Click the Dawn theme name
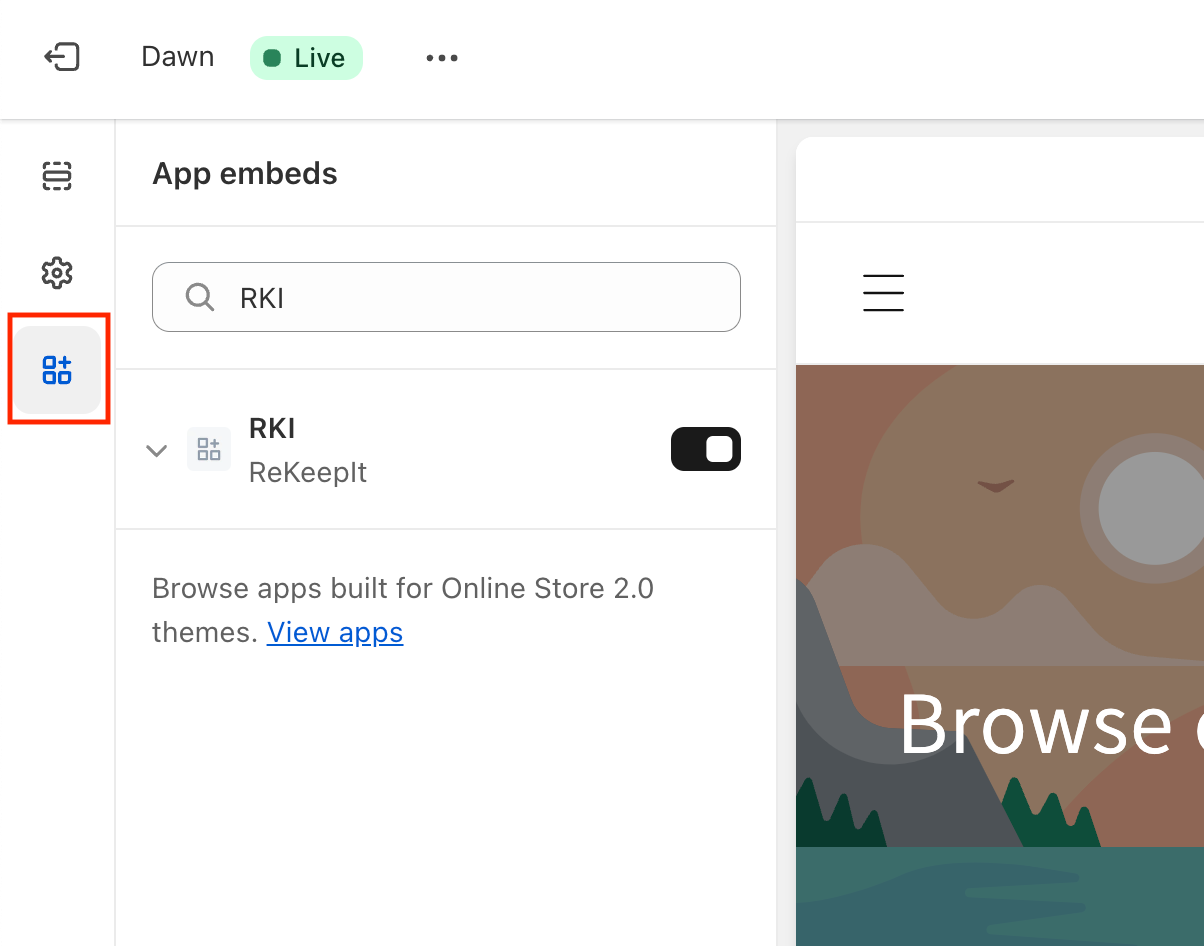Viewport: 1204px width, 946px height. coord(177,57)
